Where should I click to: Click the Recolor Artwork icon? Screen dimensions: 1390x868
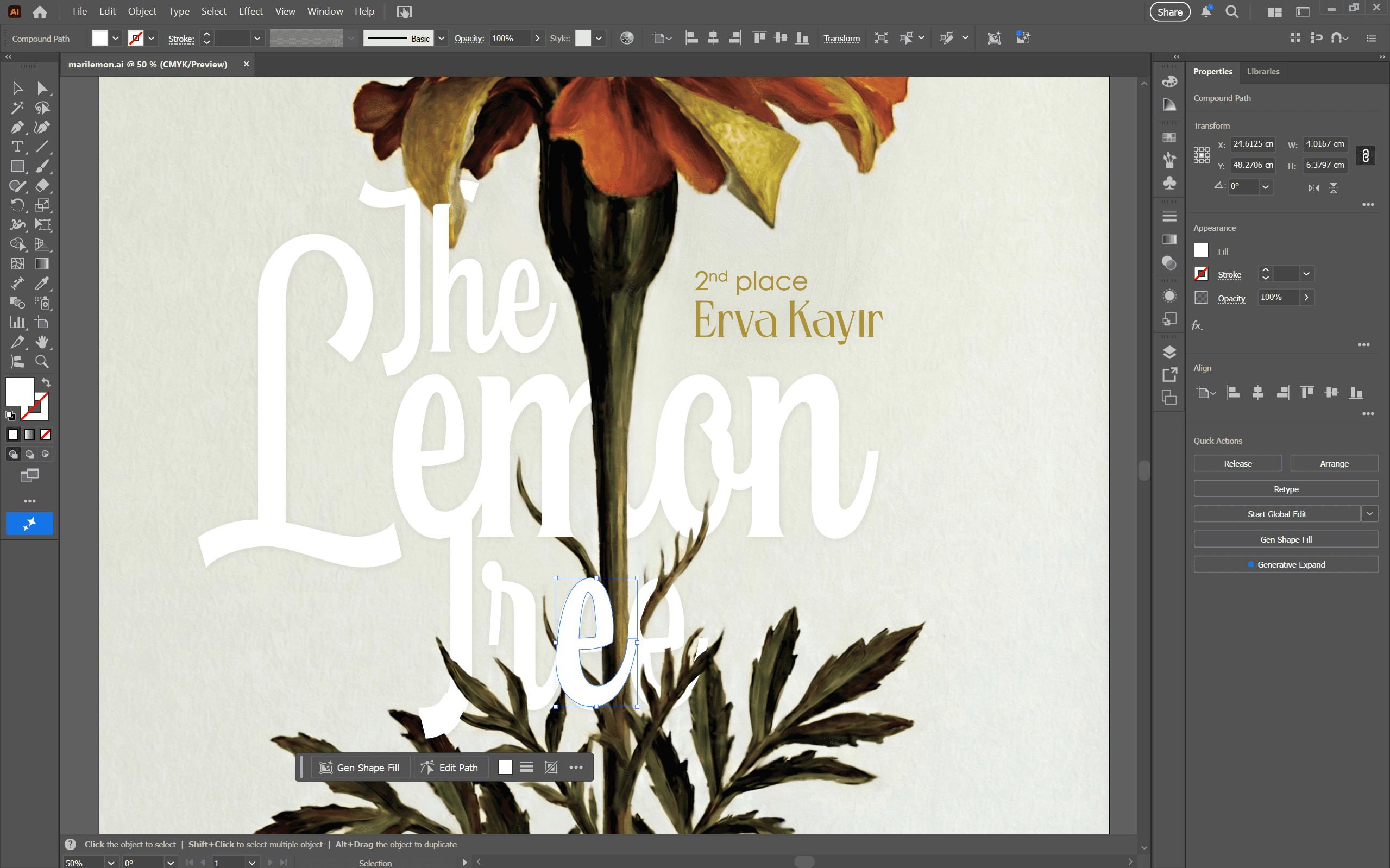pos(627,39)
